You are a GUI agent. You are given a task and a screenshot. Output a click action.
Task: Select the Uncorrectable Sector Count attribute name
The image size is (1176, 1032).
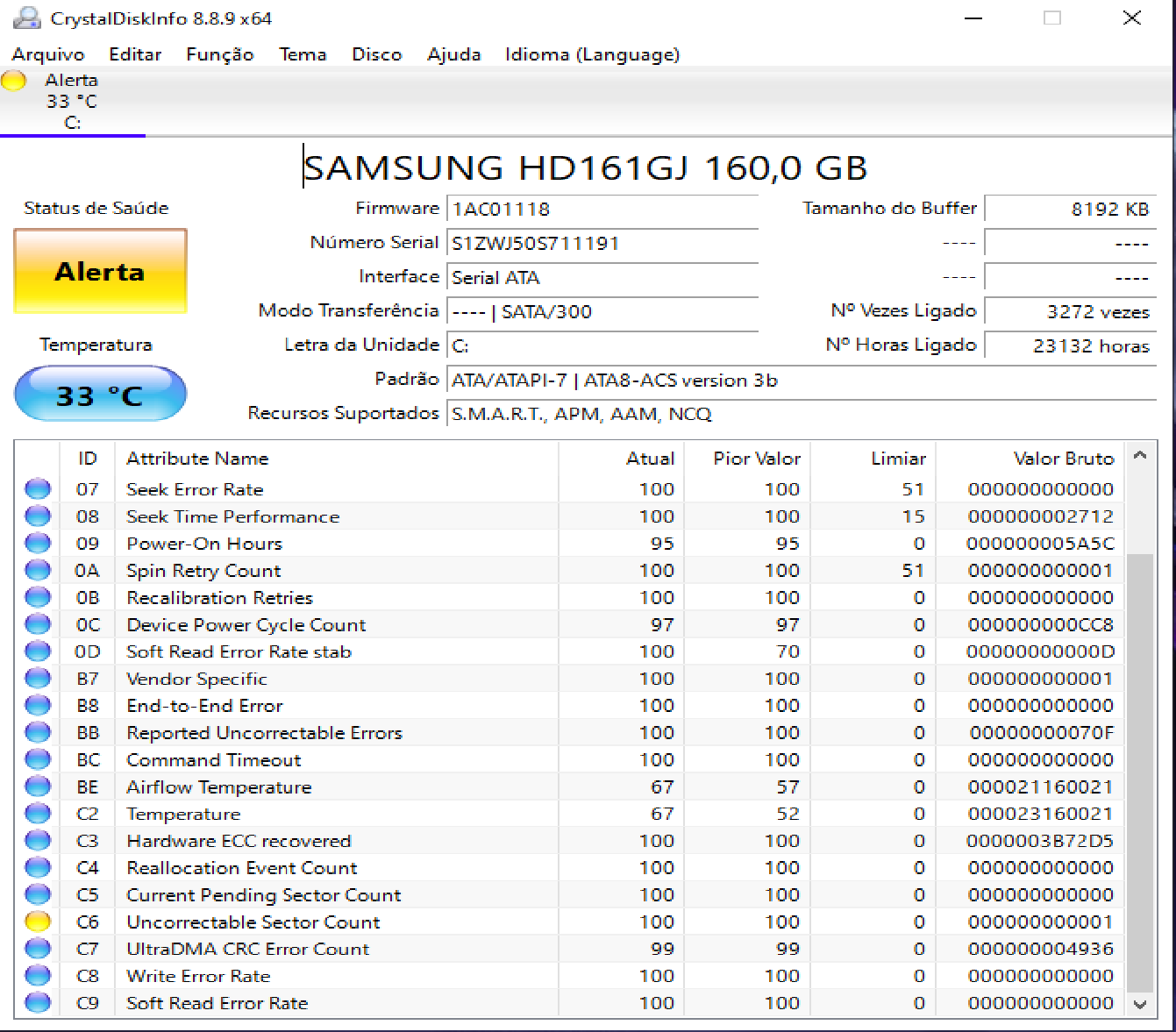(253, 922)
